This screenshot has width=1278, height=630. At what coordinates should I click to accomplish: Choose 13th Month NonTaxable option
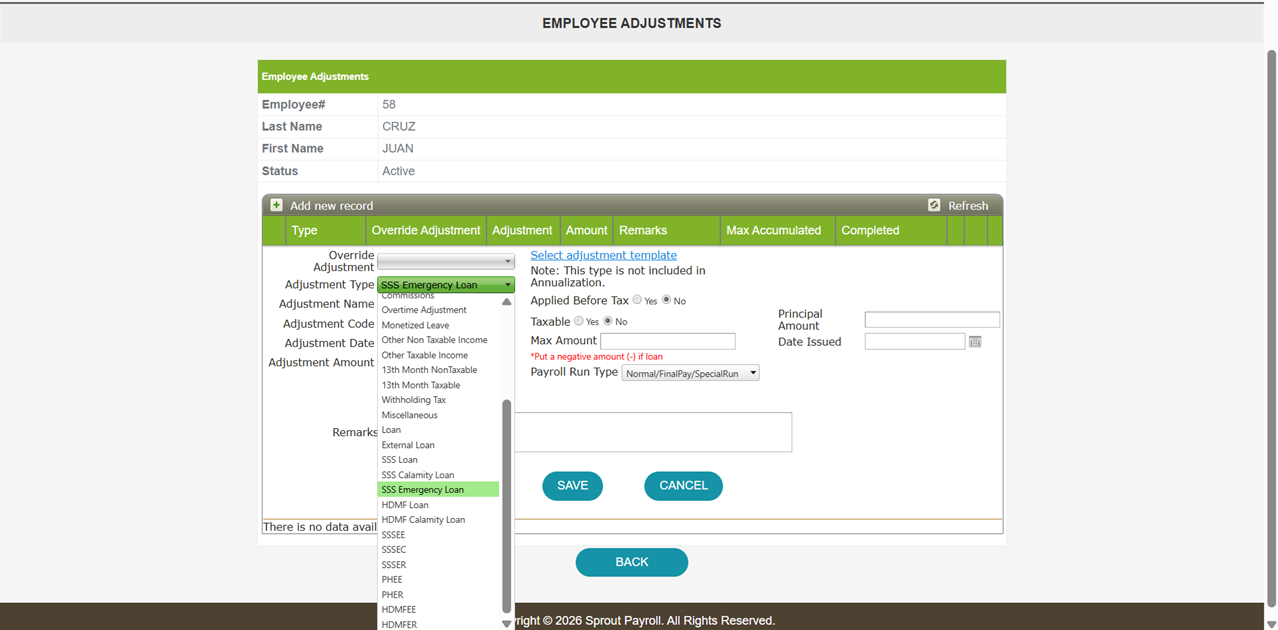coord(438,370)
